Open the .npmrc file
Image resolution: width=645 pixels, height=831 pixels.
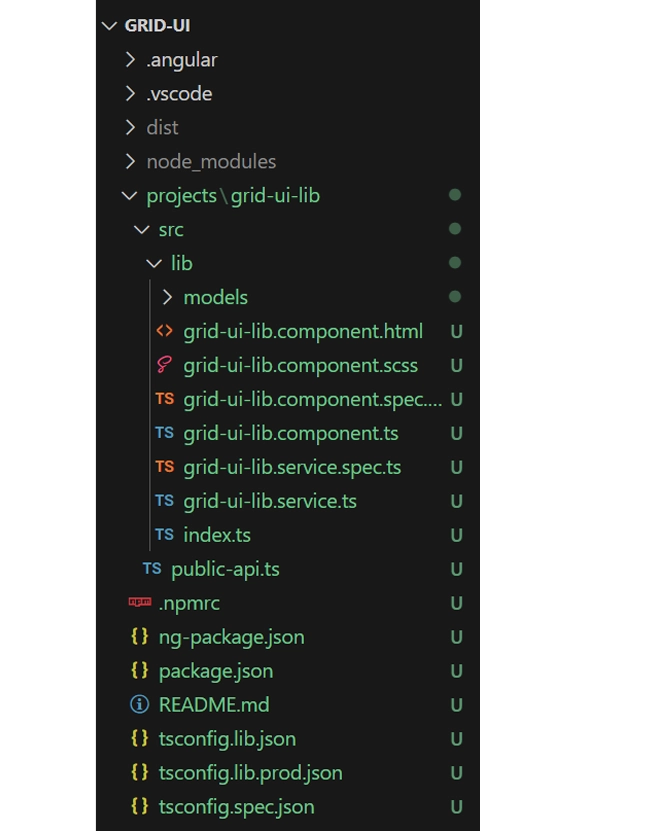[x=189, y=603]
